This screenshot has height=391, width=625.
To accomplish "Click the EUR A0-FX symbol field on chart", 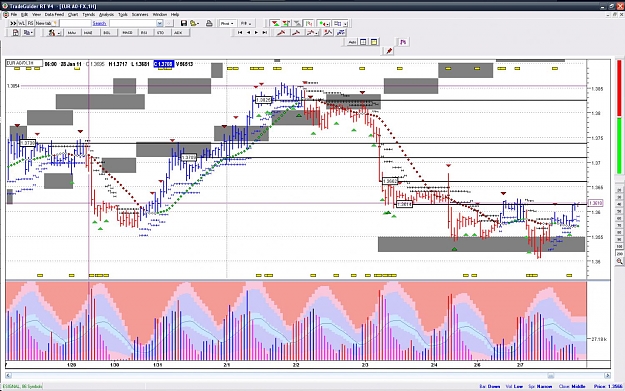I will coord(24,63).
